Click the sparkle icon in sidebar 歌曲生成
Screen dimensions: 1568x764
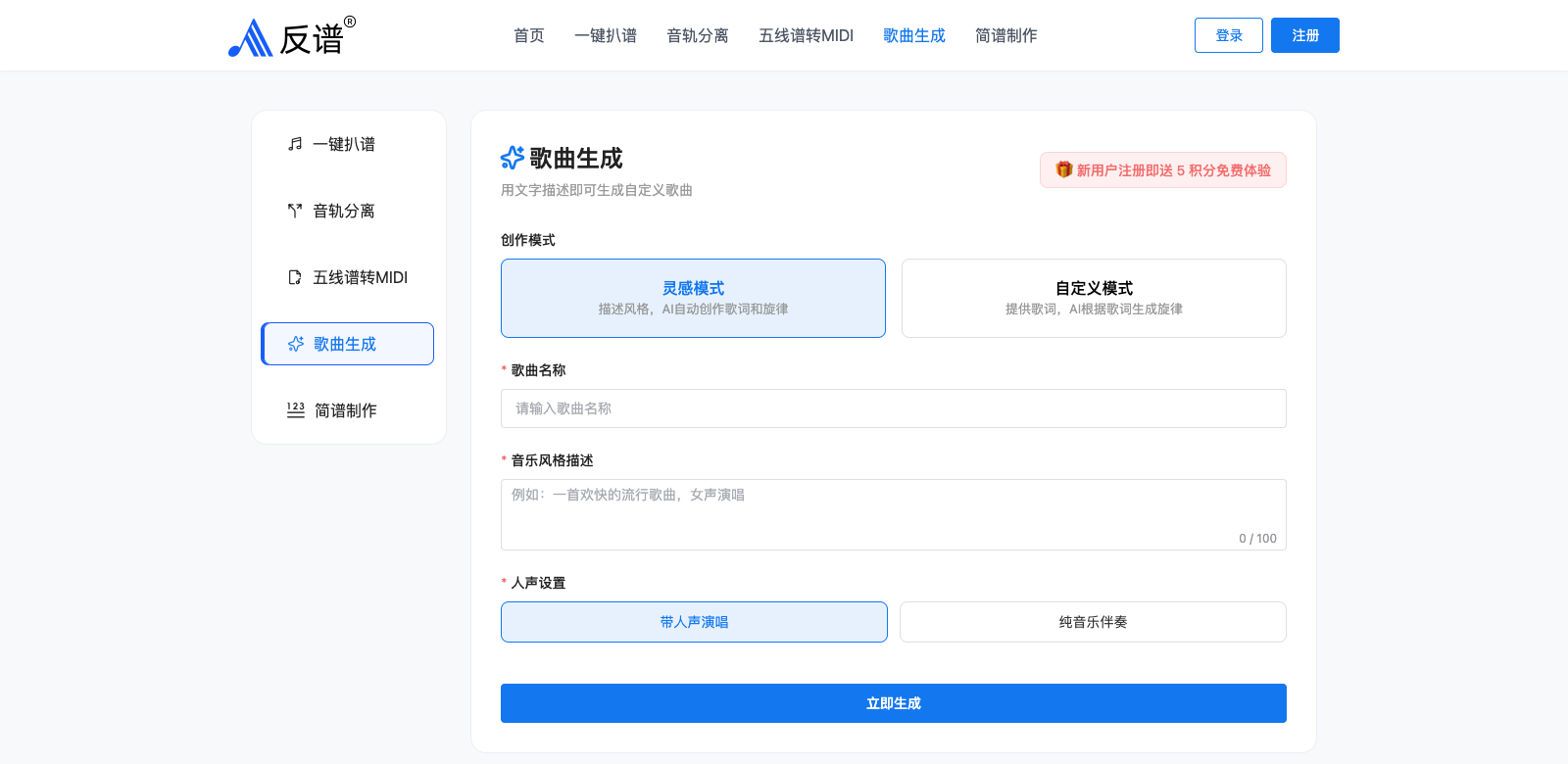click(x=296, y=344)
